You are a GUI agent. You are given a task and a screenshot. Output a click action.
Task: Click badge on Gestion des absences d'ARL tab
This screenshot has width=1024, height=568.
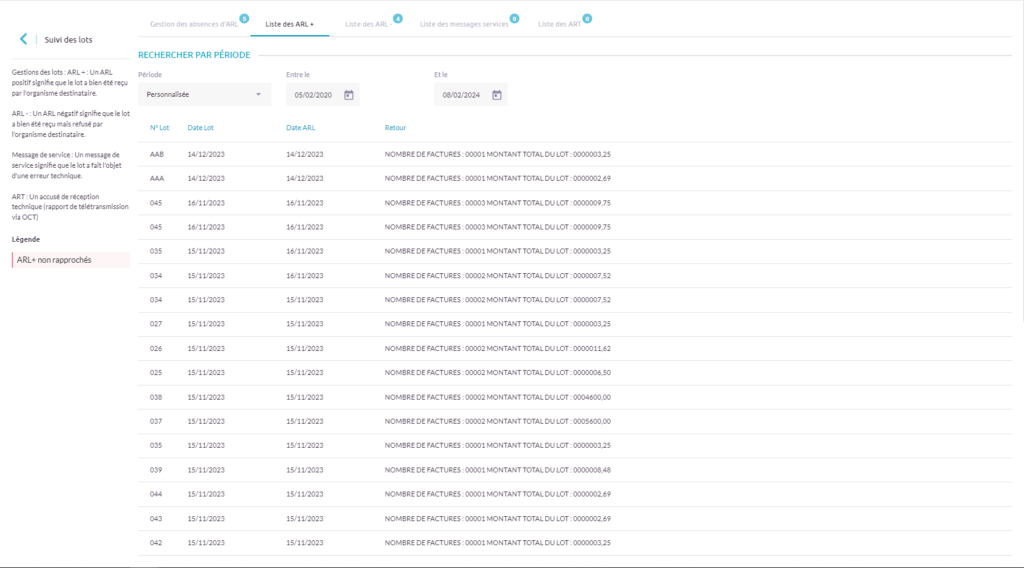[244, 18]
